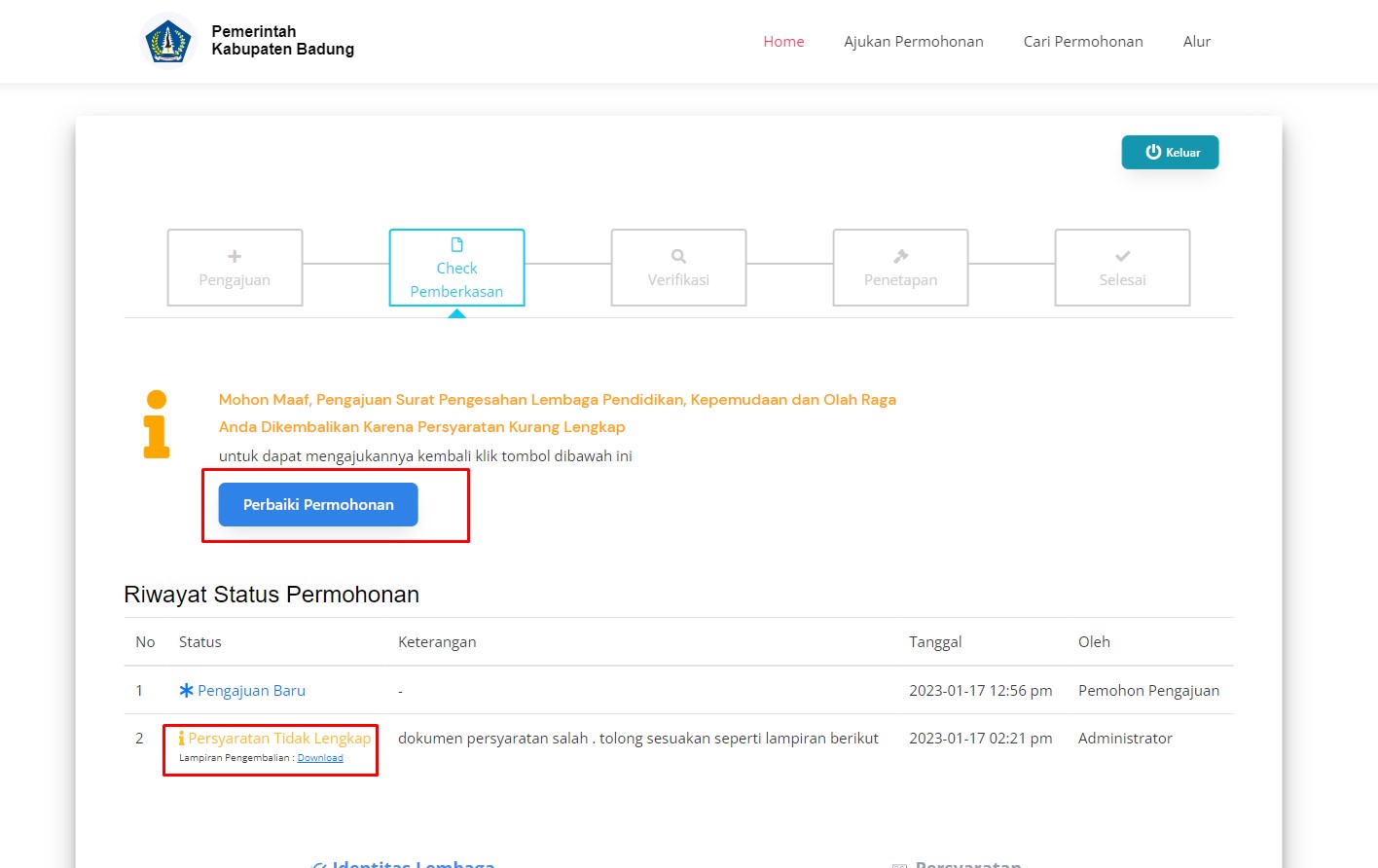The height and width of the screenshot is (868, 1378).
Task: Download the Lampiran Pengembalian attachment
Action: coord(320,758)
